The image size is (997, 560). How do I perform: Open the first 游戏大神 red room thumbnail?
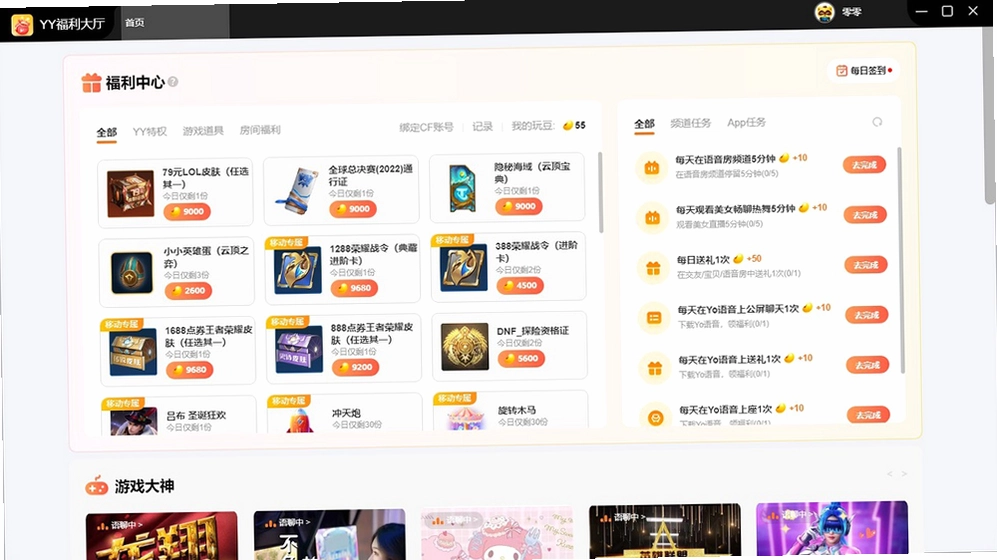coord(162,535)
